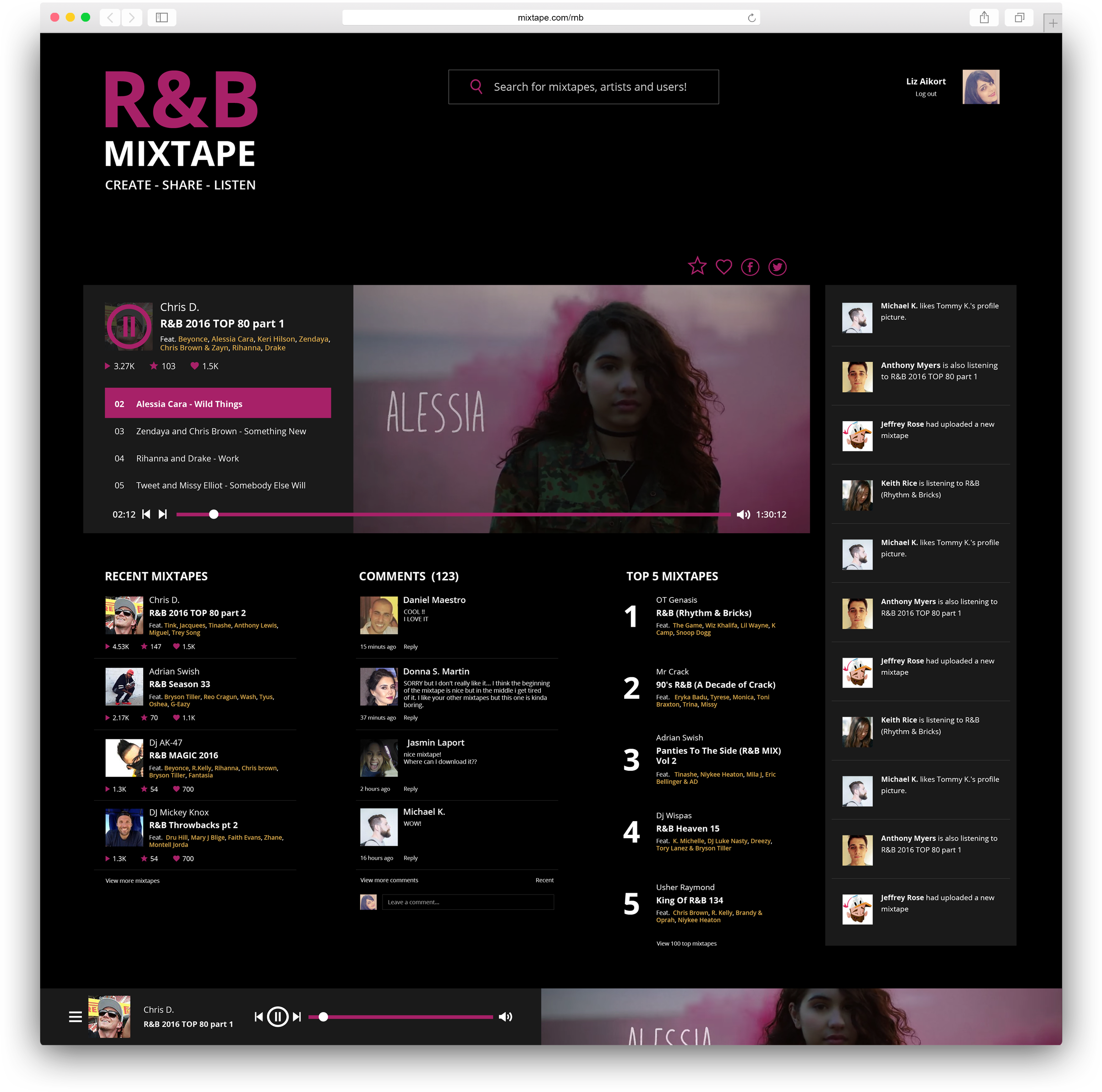Open King Of R&B 134 mixtape
Image resolution: width=1102 pixels, height=1092 pixels.
(690, 900)
